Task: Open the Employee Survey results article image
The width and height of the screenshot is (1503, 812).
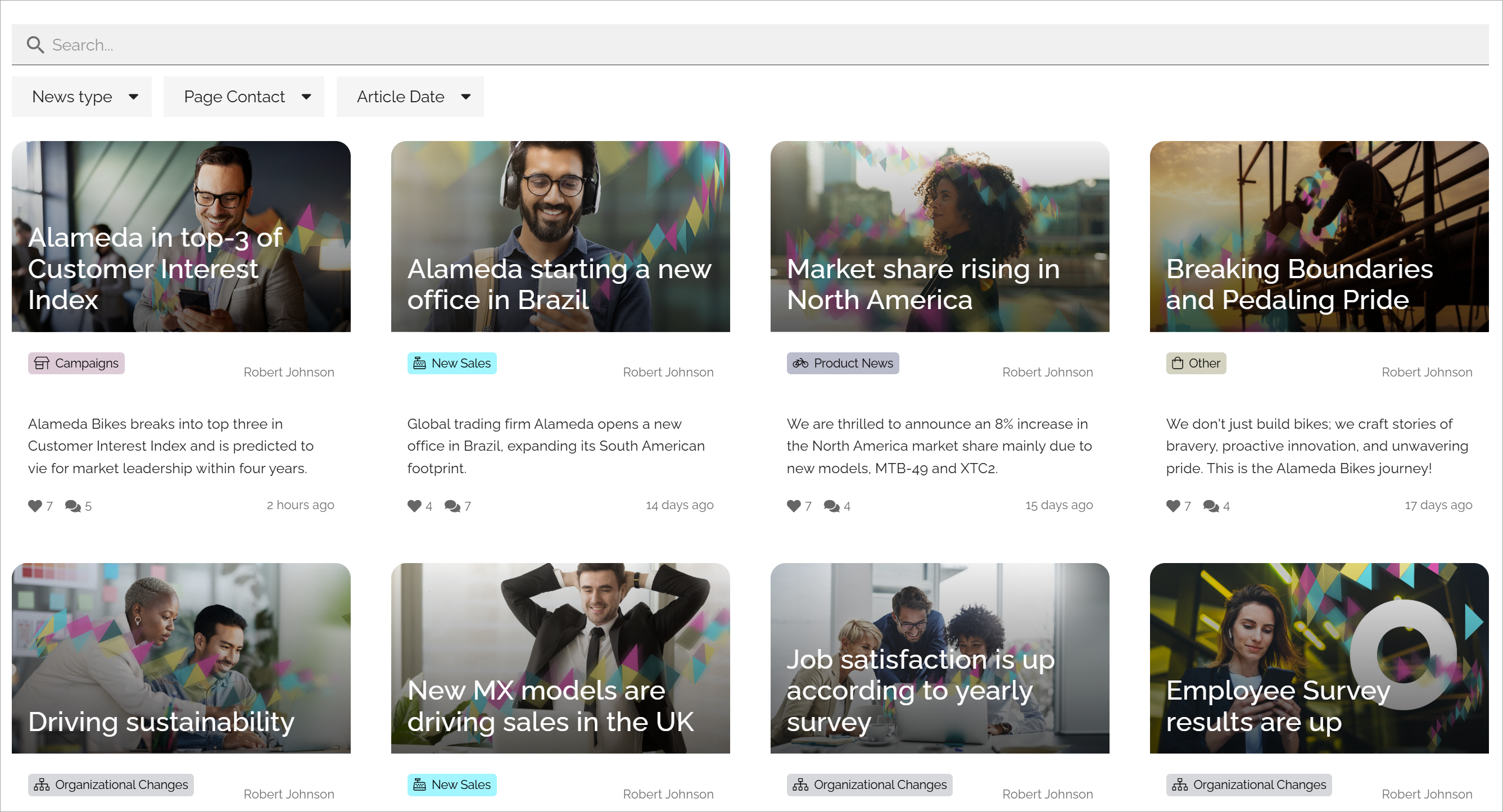Action: (x=1319, y=658)
